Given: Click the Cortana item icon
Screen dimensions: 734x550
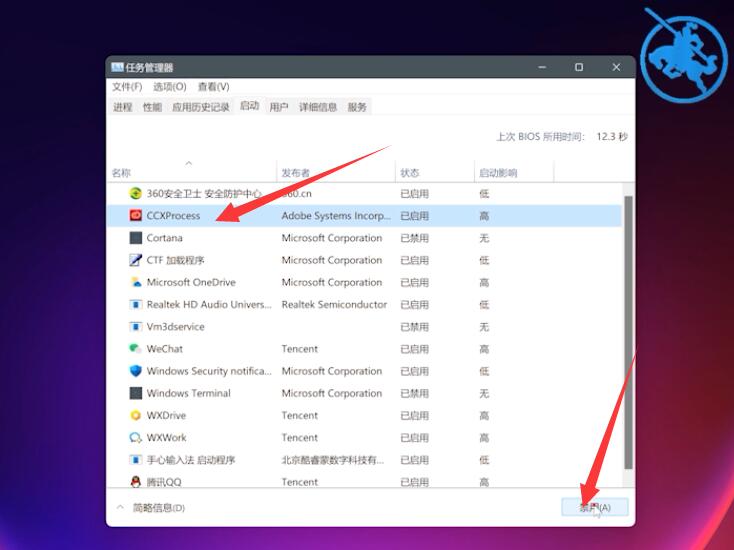Looking at the screenshot, I should (135, 238).
